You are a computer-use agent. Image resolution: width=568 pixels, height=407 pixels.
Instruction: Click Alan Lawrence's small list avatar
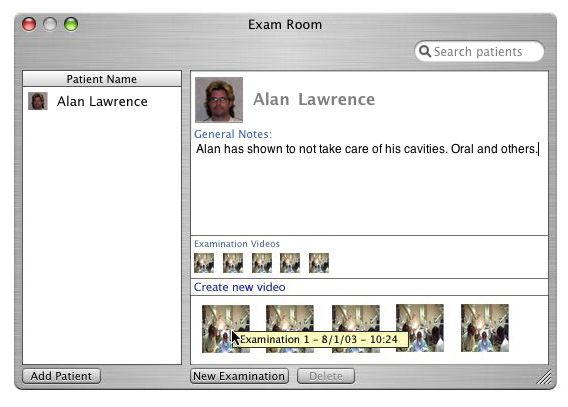(x=38, y=101)
